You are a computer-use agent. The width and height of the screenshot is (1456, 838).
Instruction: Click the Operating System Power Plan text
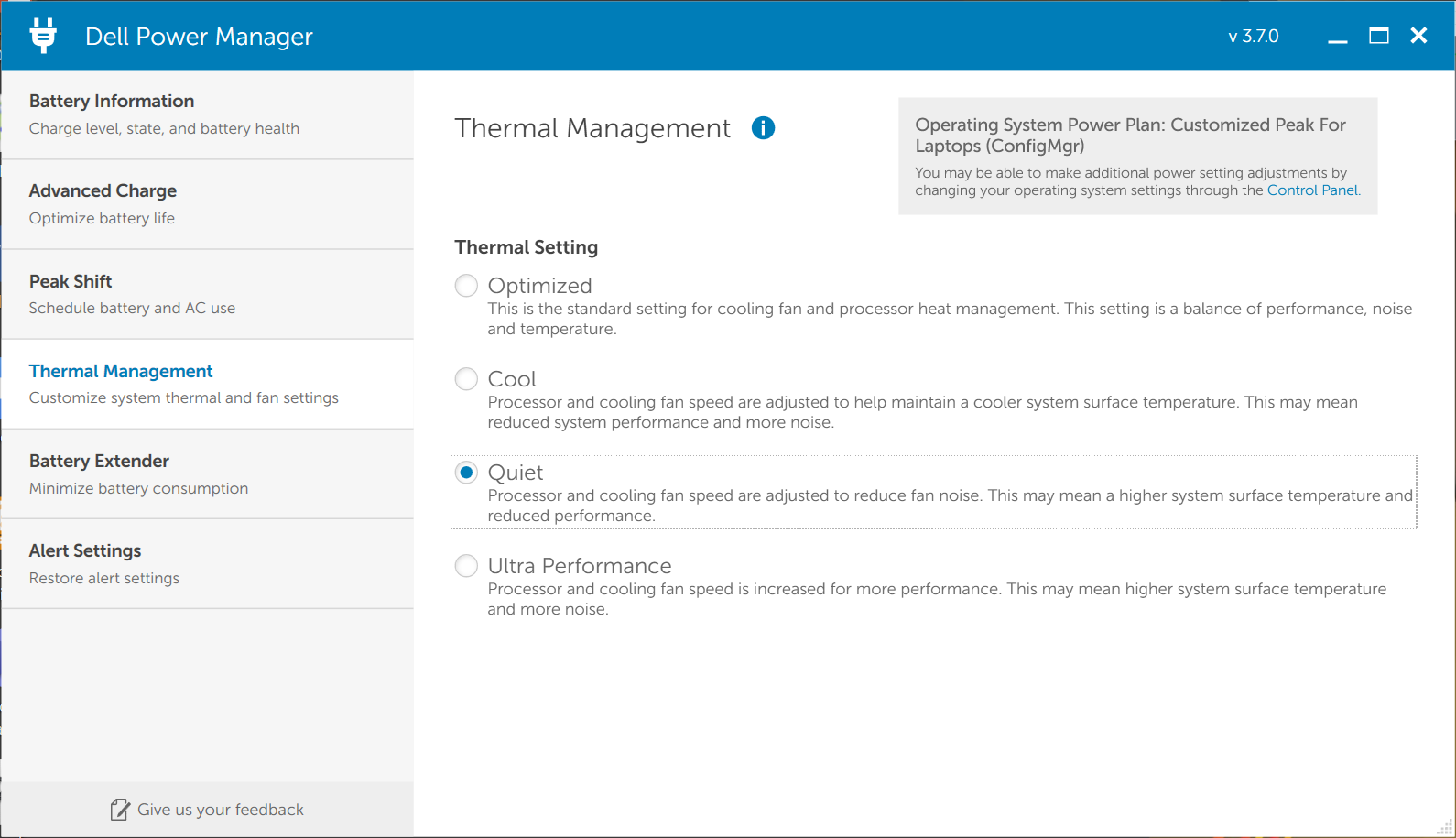pyautogui.click(x=1130, y=136)
